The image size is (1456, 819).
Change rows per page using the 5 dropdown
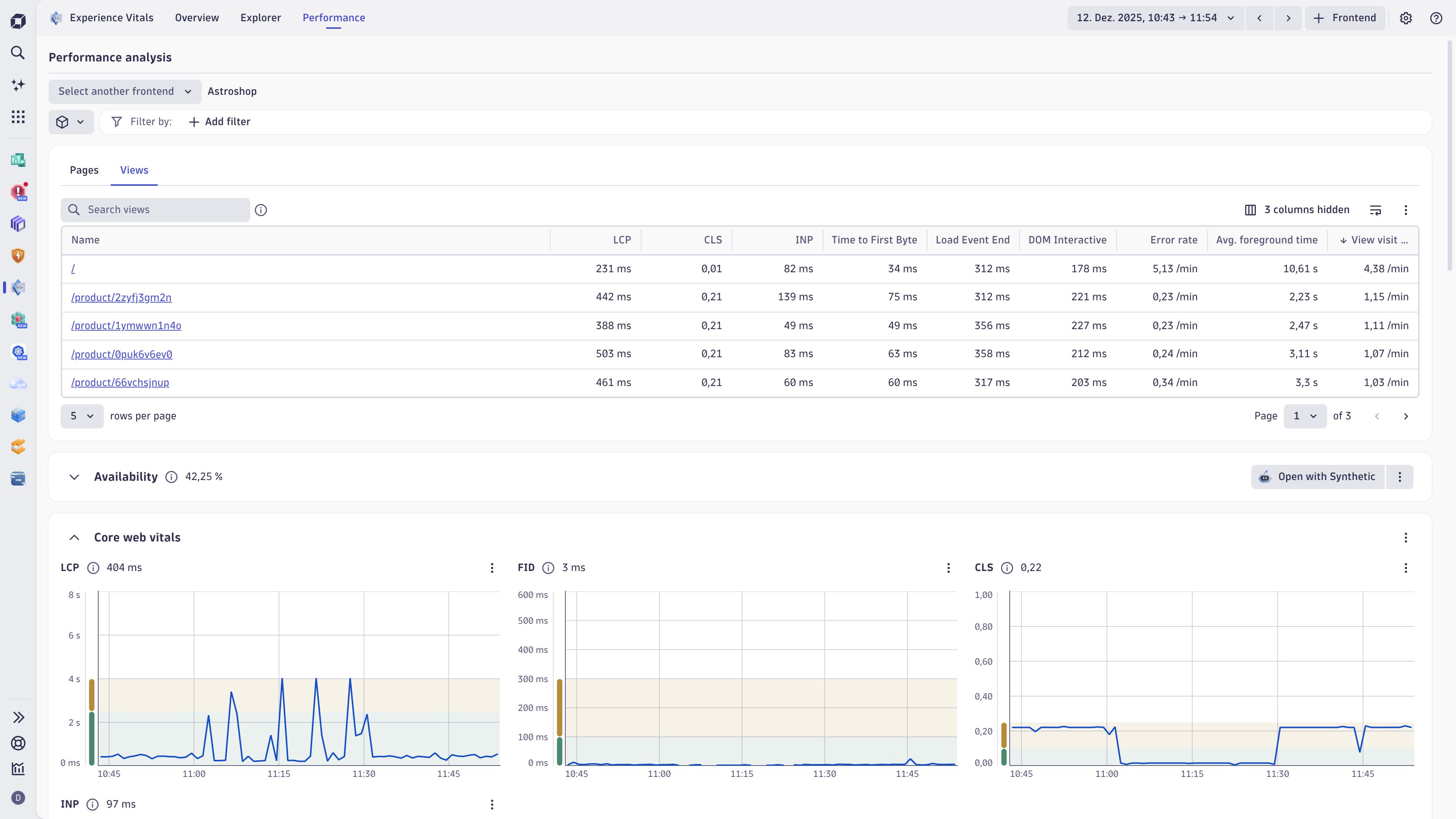pos(82,416)
